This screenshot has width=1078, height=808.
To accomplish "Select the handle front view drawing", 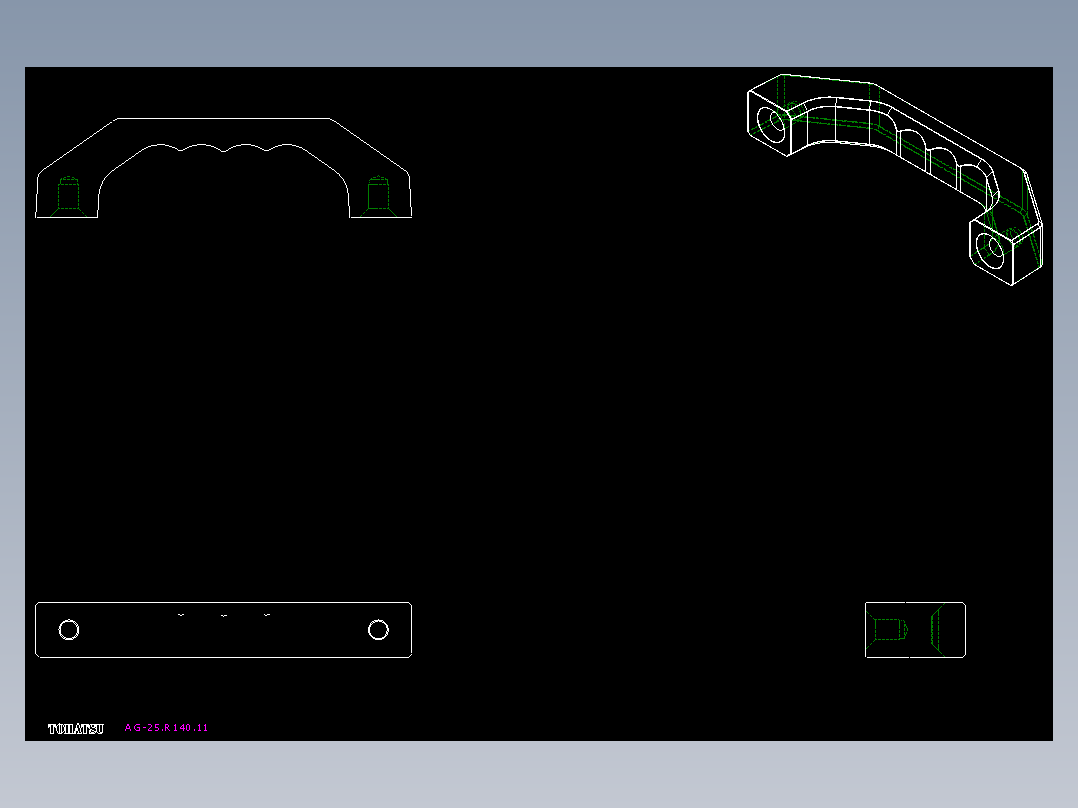I will coord(223,168).
